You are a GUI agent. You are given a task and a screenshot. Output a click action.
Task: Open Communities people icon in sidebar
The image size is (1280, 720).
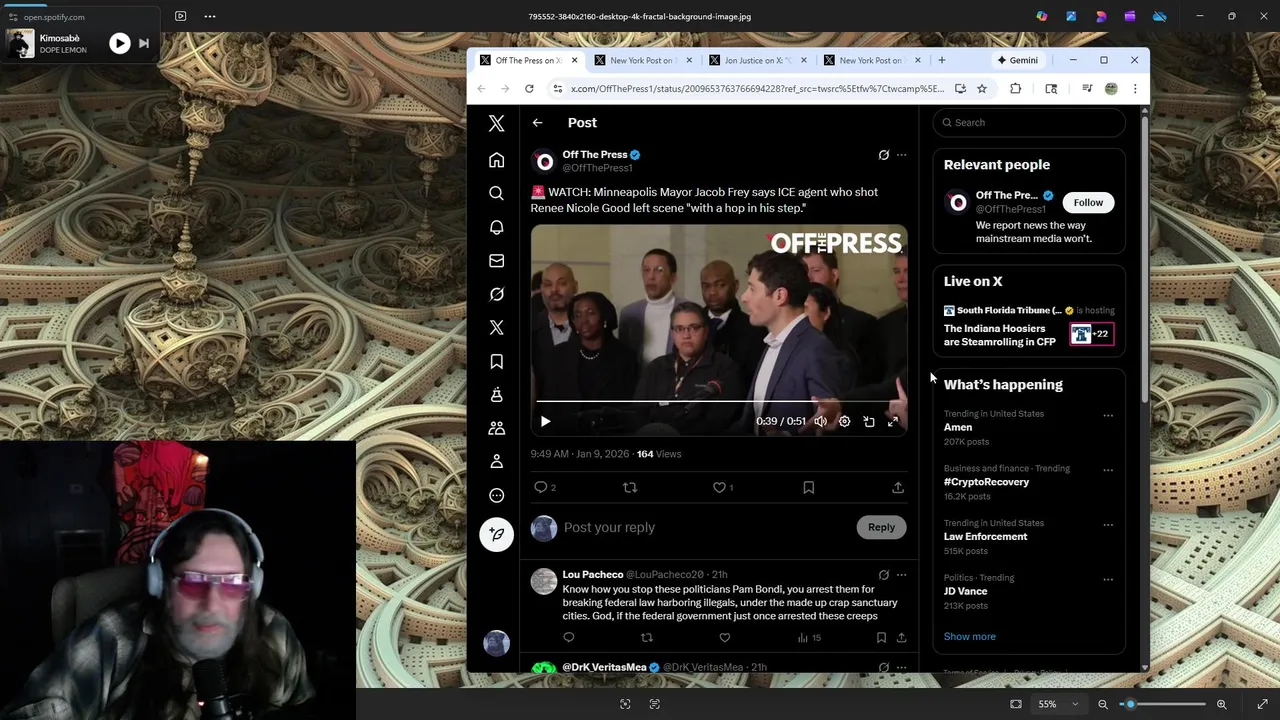click(496, 428)
